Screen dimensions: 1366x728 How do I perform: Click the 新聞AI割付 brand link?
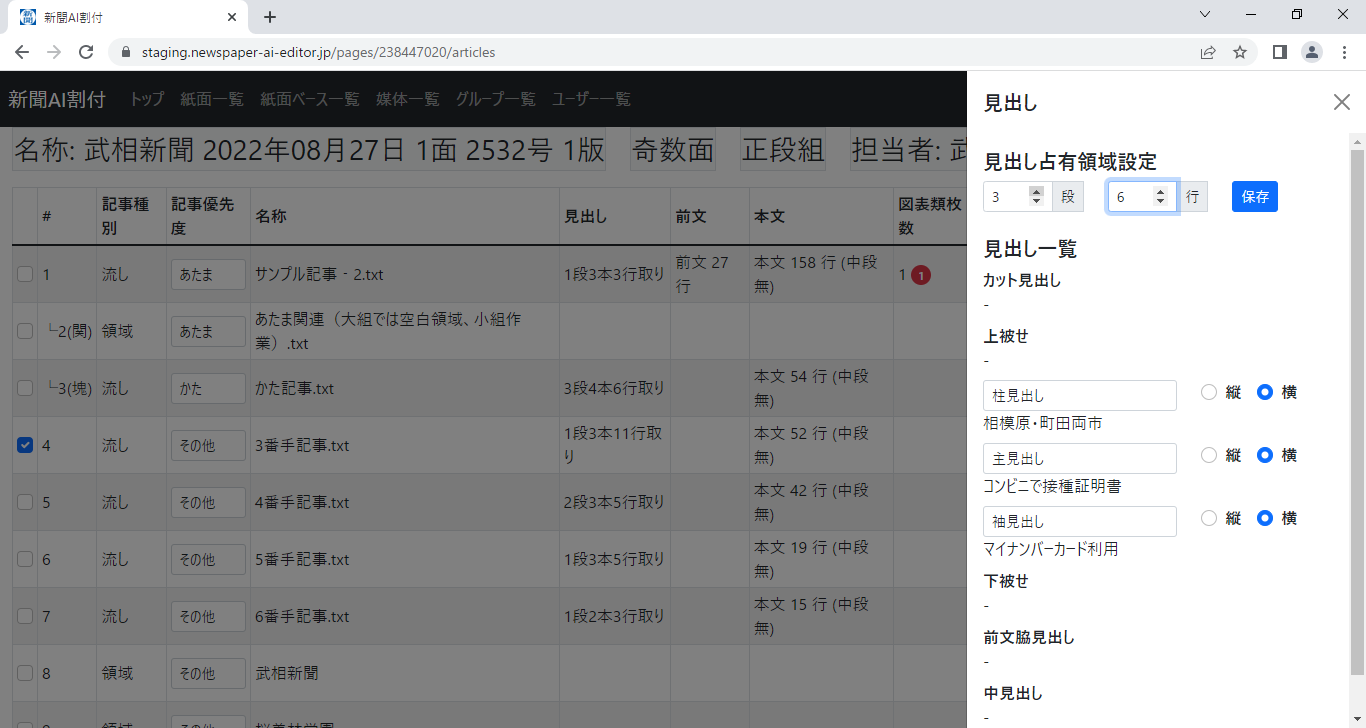[57, 99]
